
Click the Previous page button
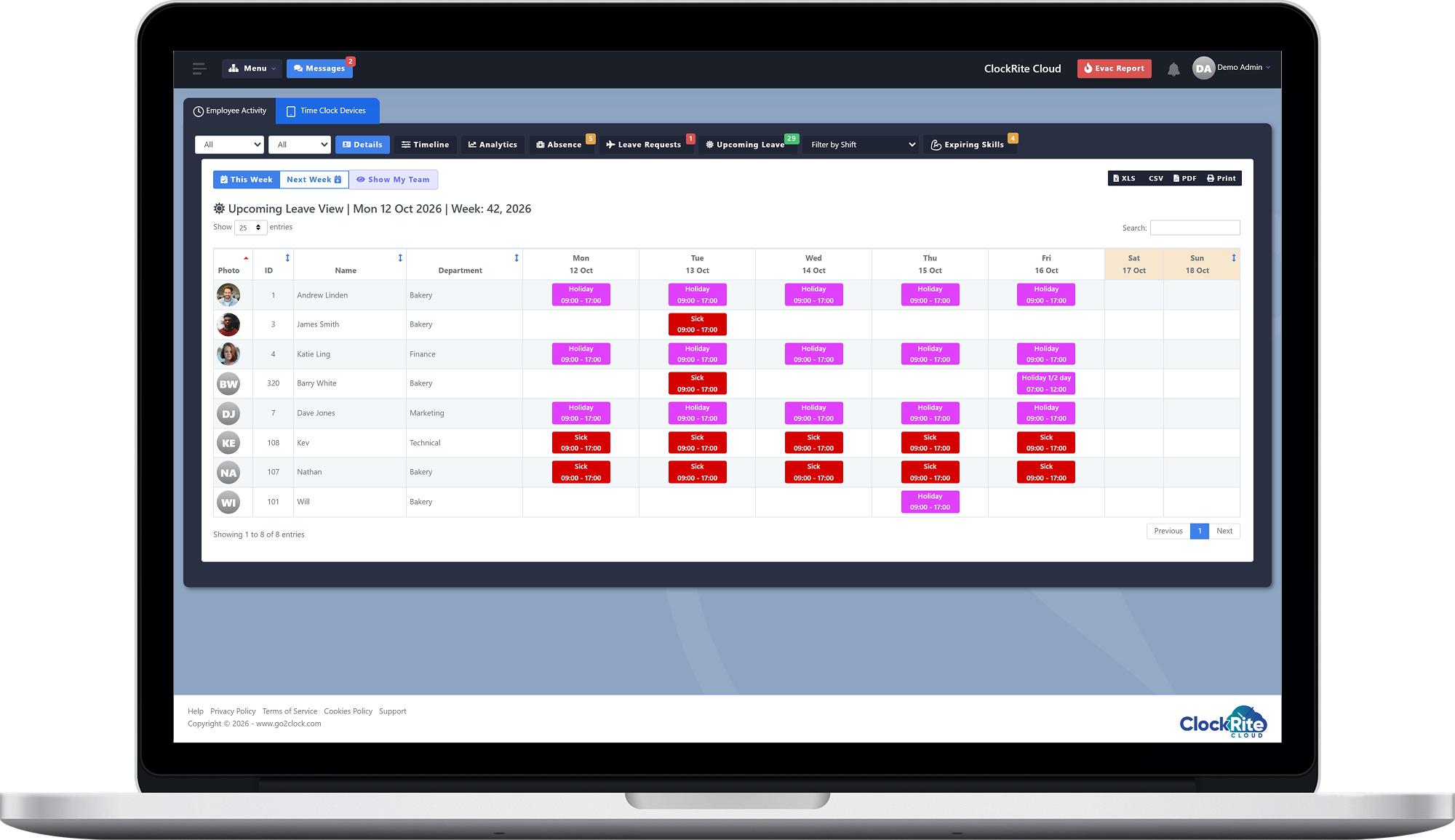1168,531
